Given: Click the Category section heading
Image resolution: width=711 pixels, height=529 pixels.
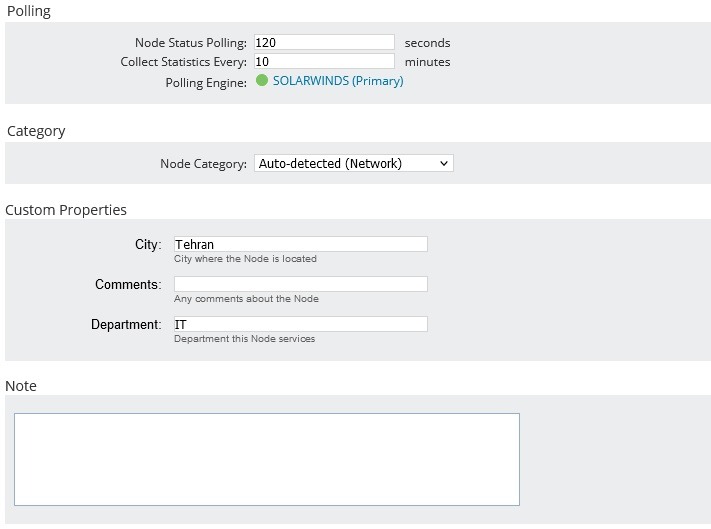Looking at the screenshot, I should click(x=36, y=131).
